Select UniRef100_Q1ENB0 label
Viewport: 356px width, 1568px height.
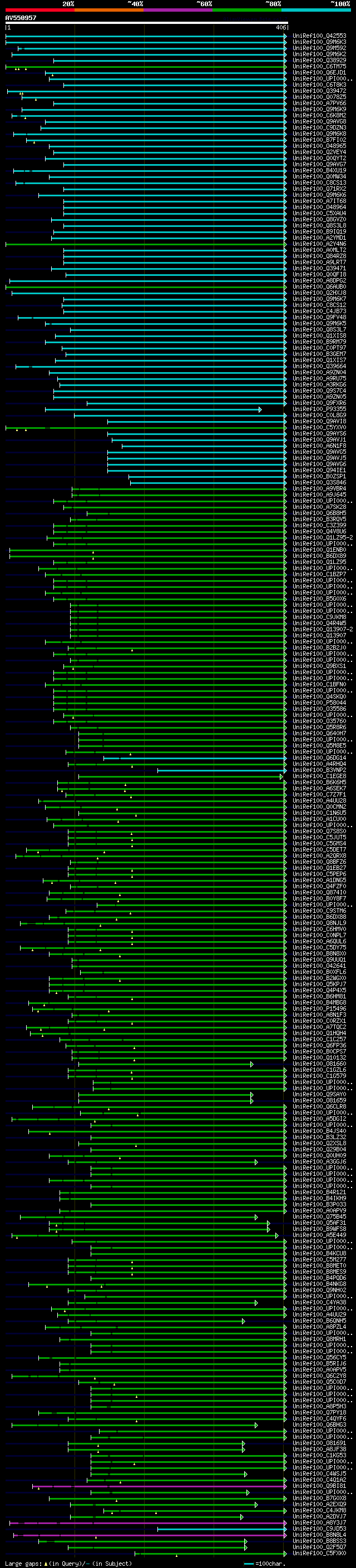click(319, 550)
